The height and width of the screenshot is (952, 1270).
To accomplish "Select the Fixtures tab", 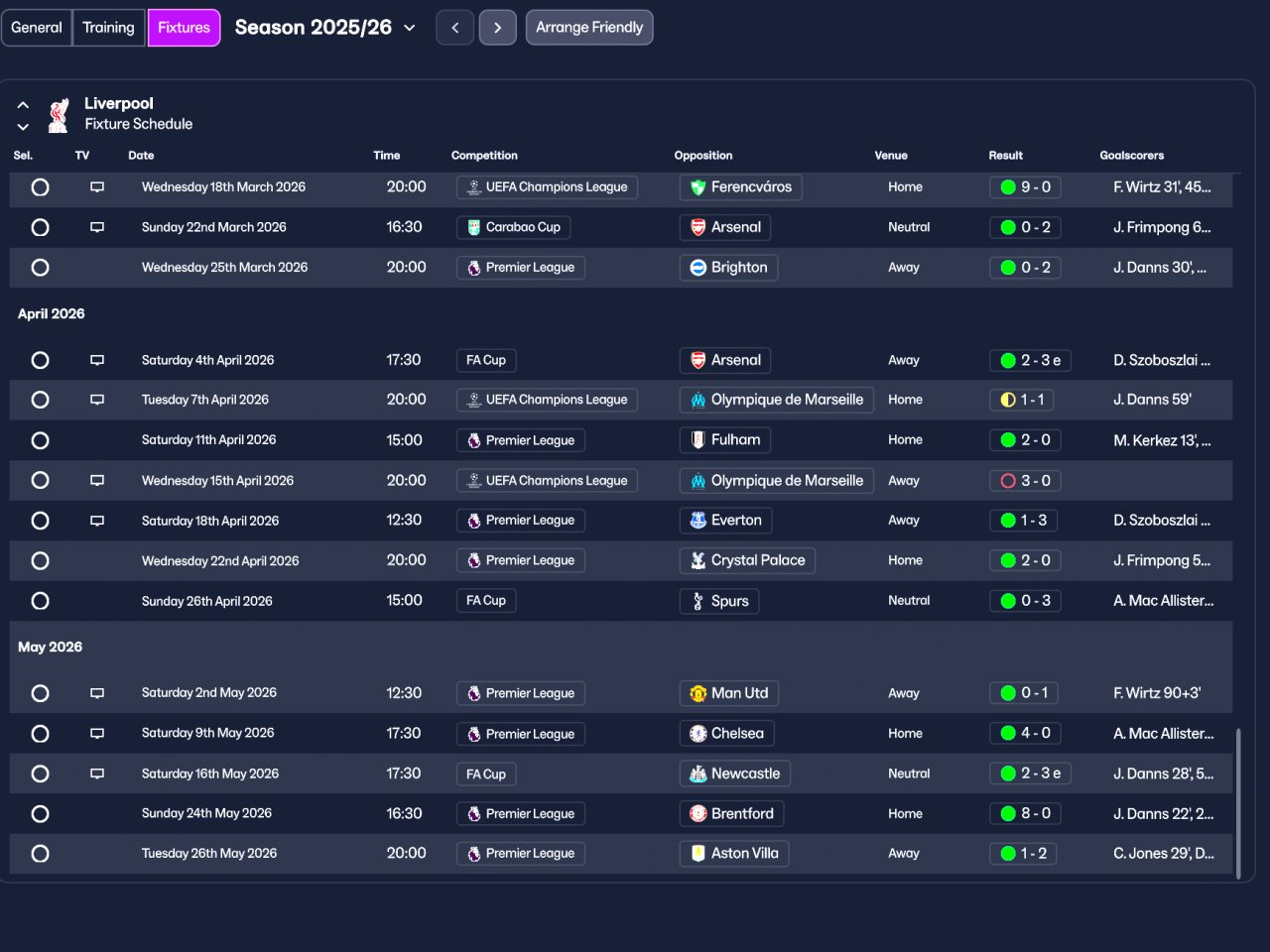I will [x=185, y=28].
